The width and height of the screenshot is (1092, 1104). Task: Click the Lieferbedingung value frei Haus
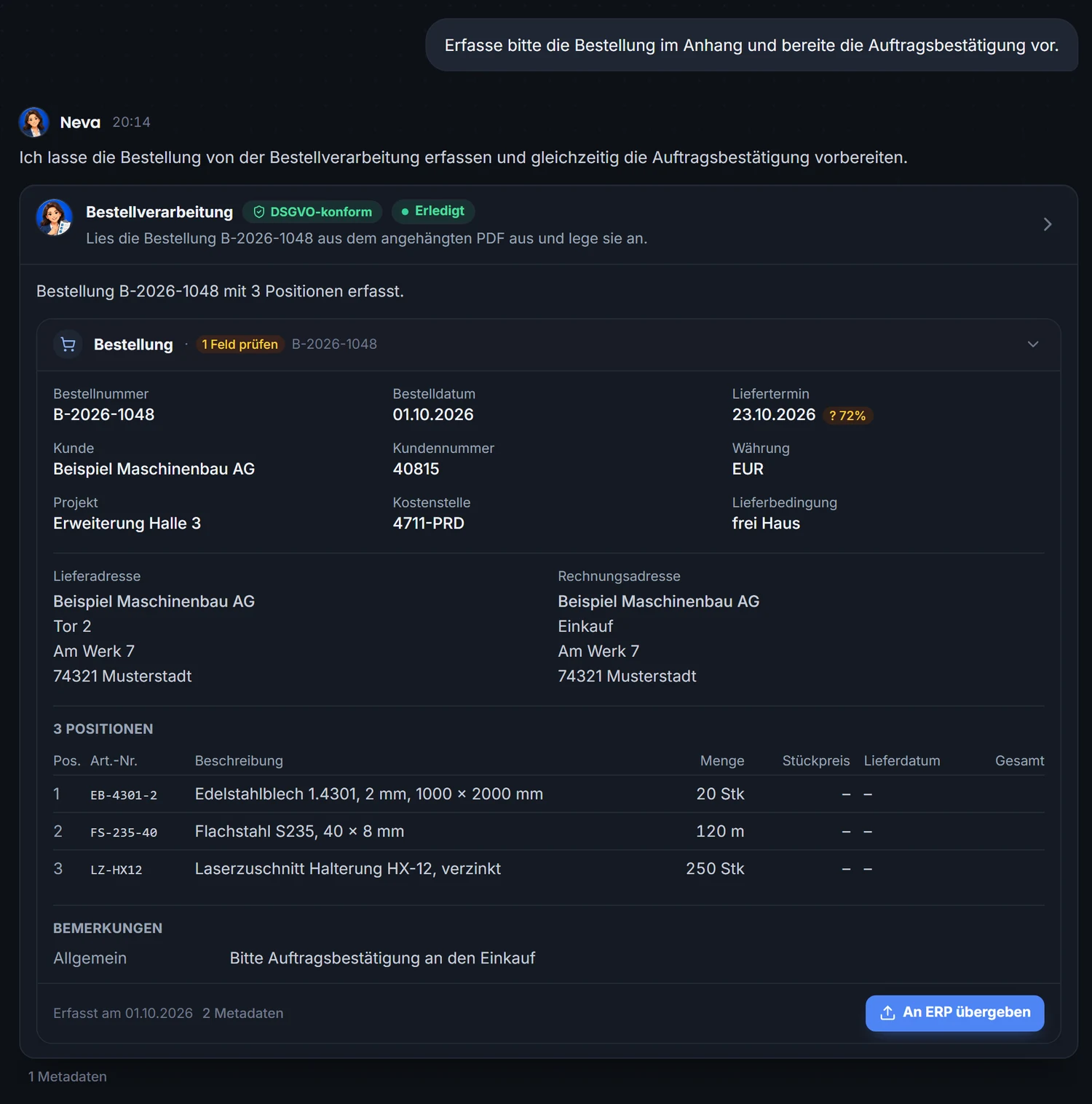(766, 524)
